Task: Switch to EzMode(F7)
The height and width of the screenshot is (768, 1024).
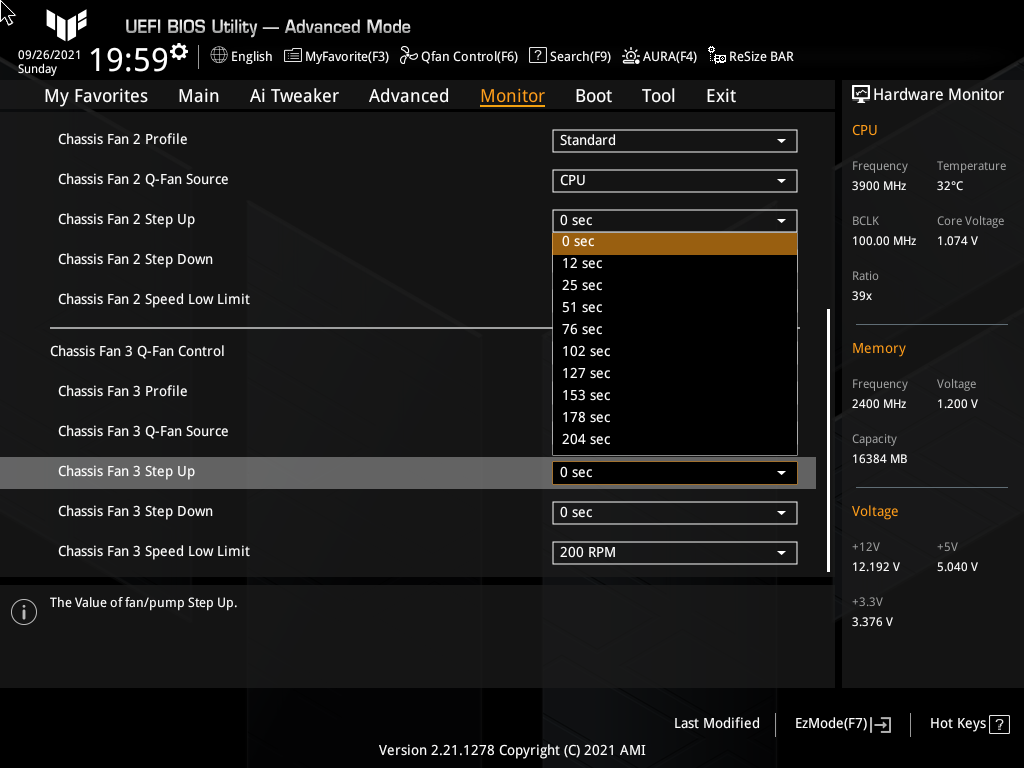Action: (841, 723)
